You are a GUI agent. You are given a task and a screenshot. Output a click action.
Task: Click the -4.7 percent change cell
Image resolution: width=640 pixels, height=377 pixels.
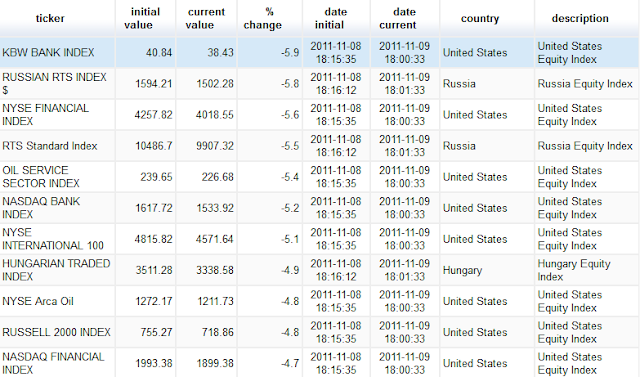(x=290, y=363)
